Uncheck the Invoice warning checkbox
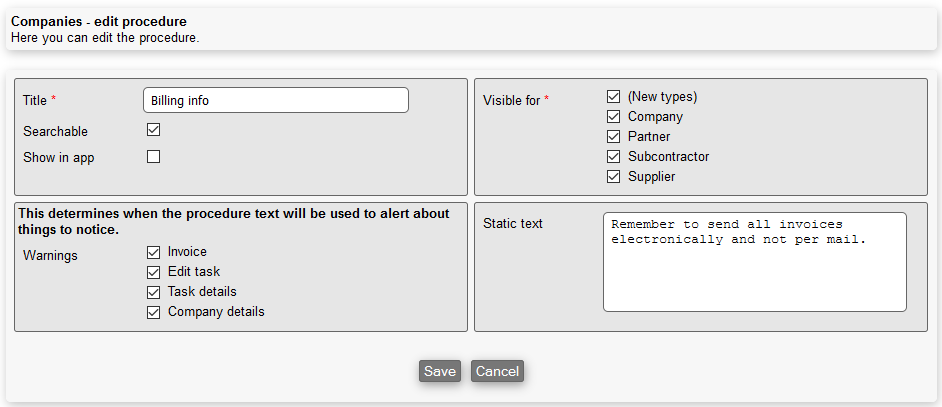Screen dimensions: 942x407 pyautogui.click(x=154, y=252)
